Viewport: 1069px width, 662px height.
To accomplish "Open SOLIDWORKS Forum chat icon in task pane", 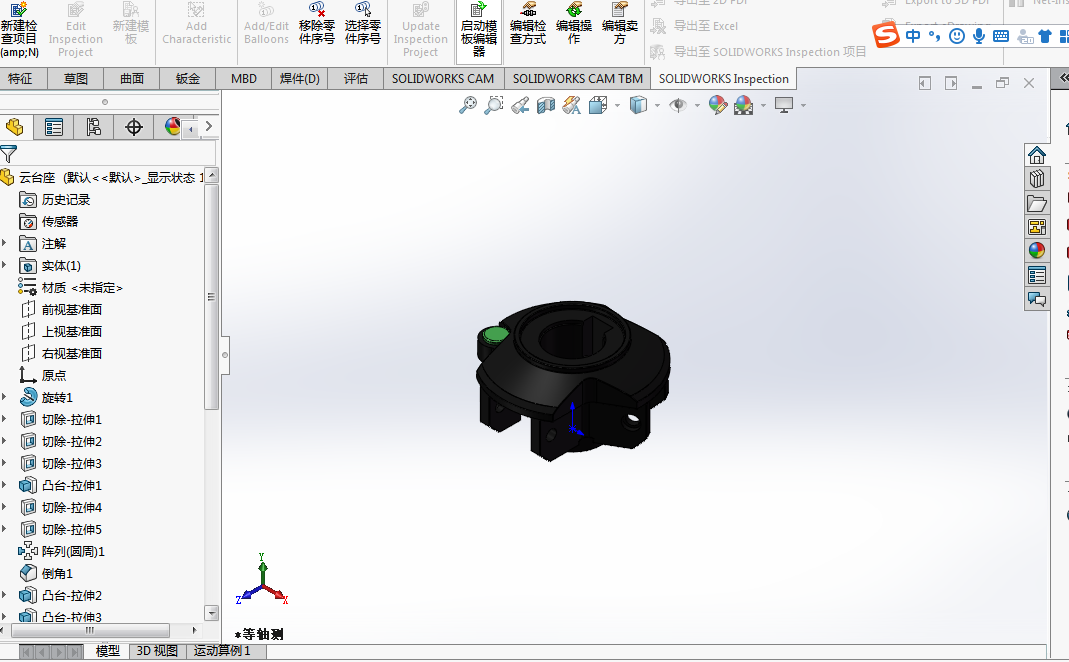I will (x=1036, y=299).
